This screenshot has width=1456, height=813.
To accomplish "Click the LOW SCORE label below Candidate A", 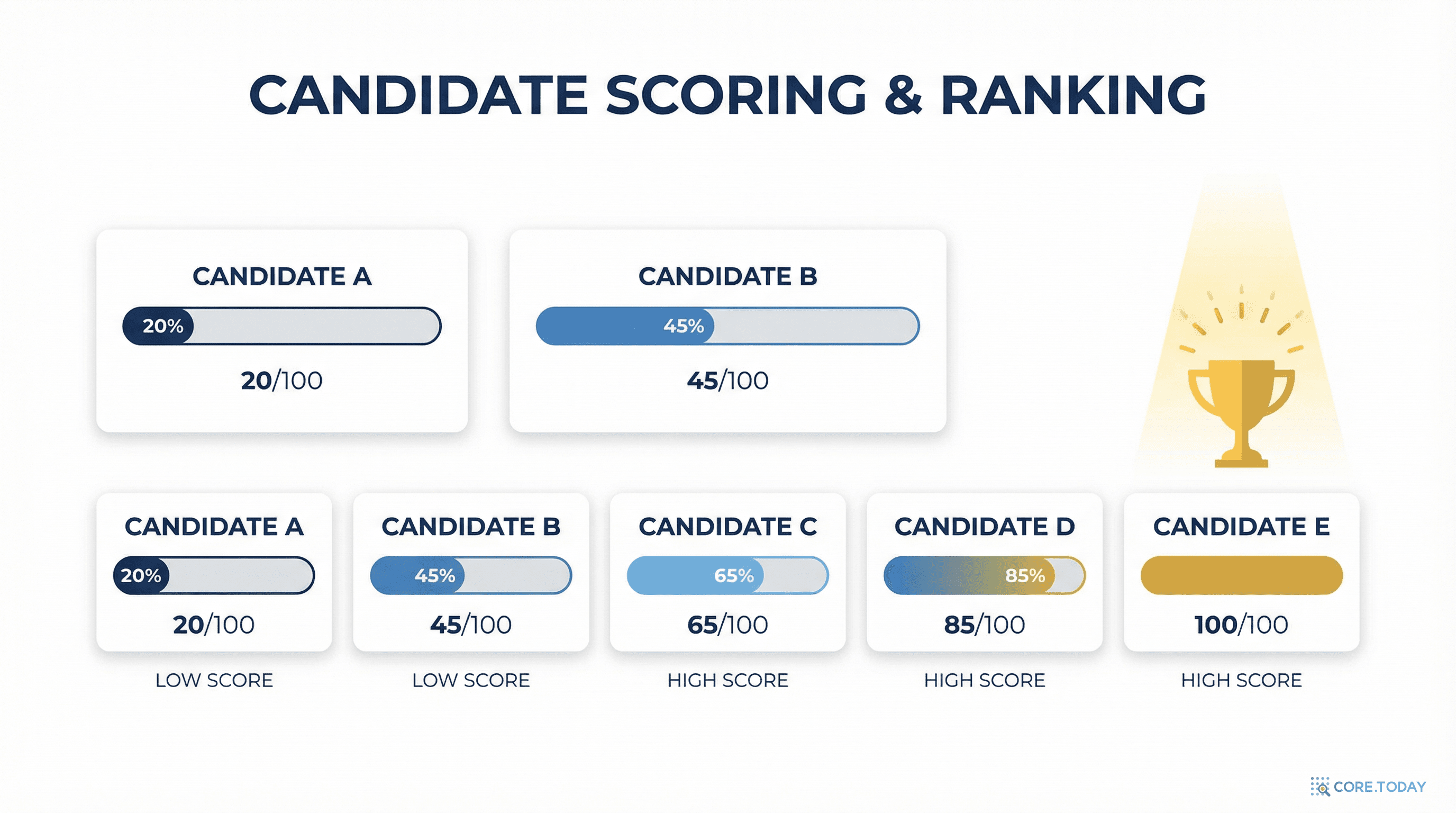I will coord(214,680).
